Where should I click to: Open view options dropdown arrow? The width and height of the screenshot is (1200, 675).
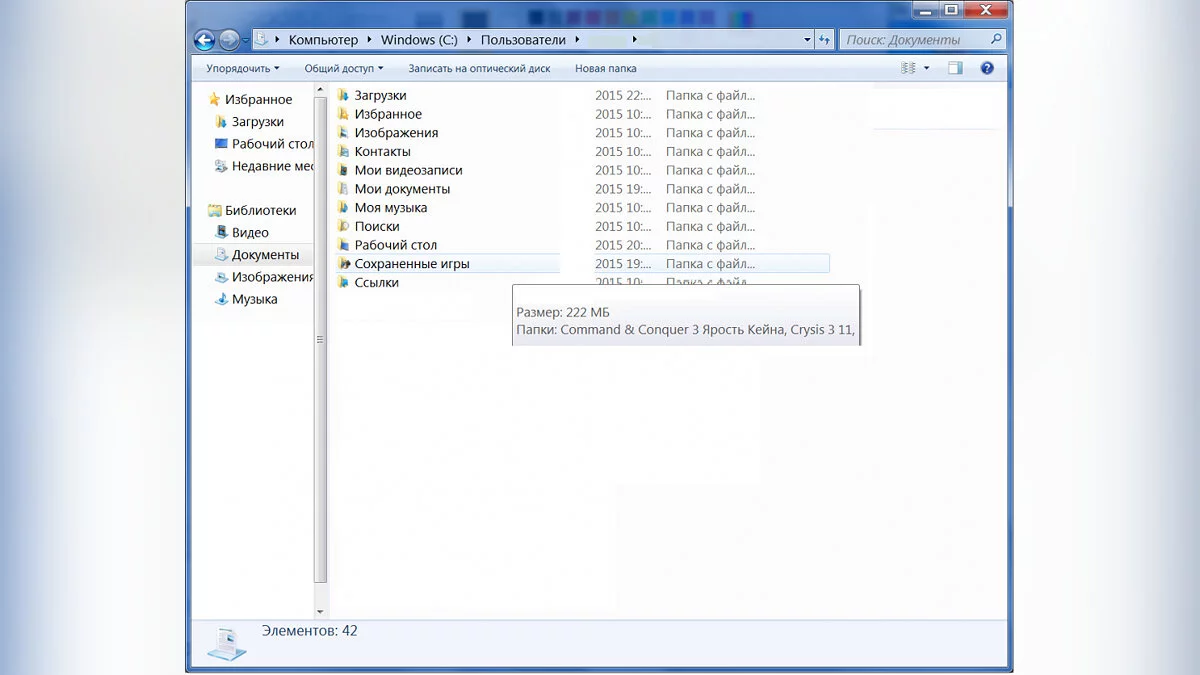click(x=927, y=68)
